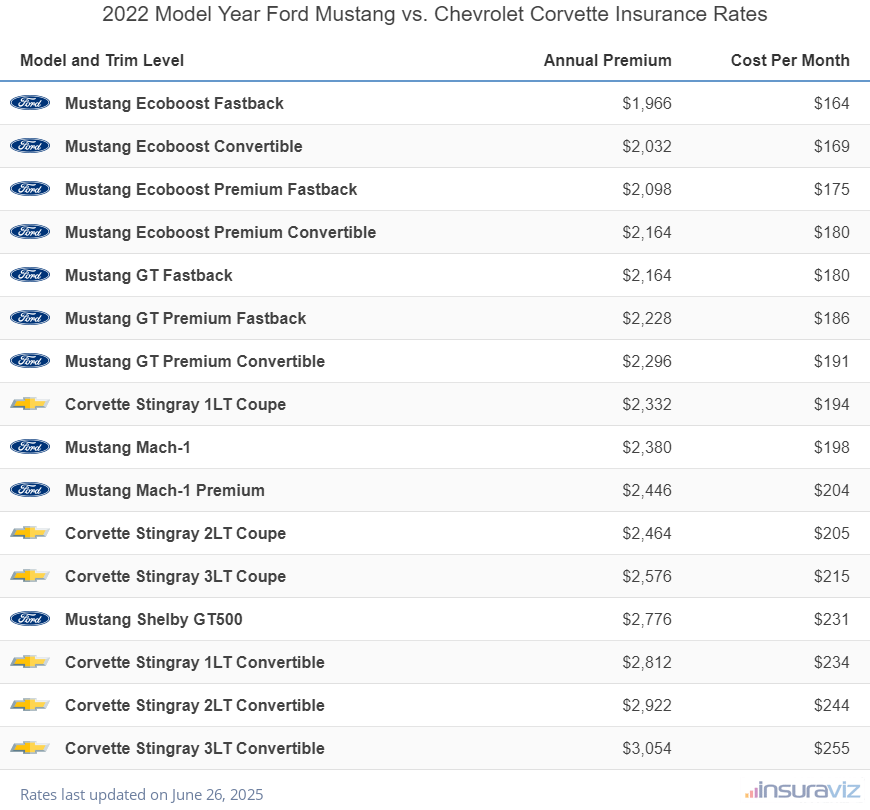Select the Corvette Stingray 2LT Convertible name
The image size is (870, 810).
(195, 705)
